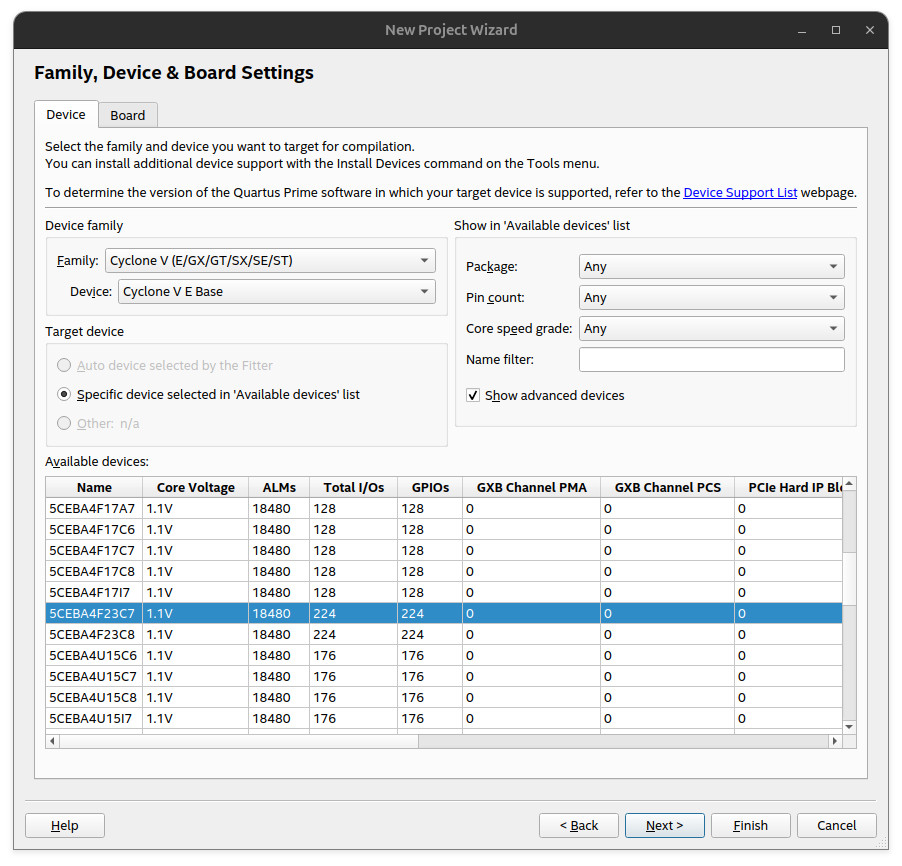Expand the Pin count dropdown
The width and height of the screenshot is (902, 866).
pyautogui.click(x=711, y=298)
